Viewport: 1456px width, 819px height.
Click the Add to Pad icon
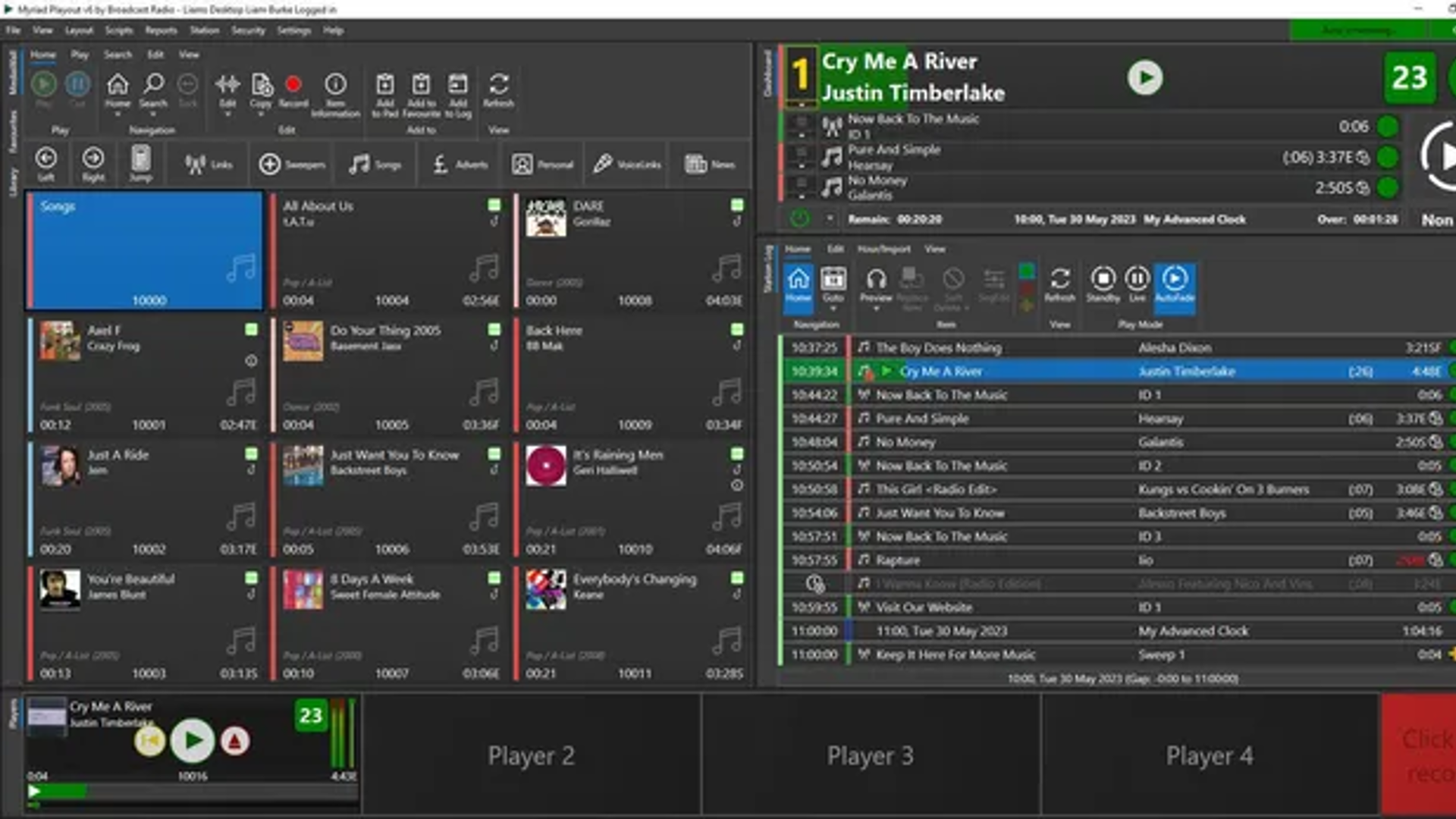(385, 95)
